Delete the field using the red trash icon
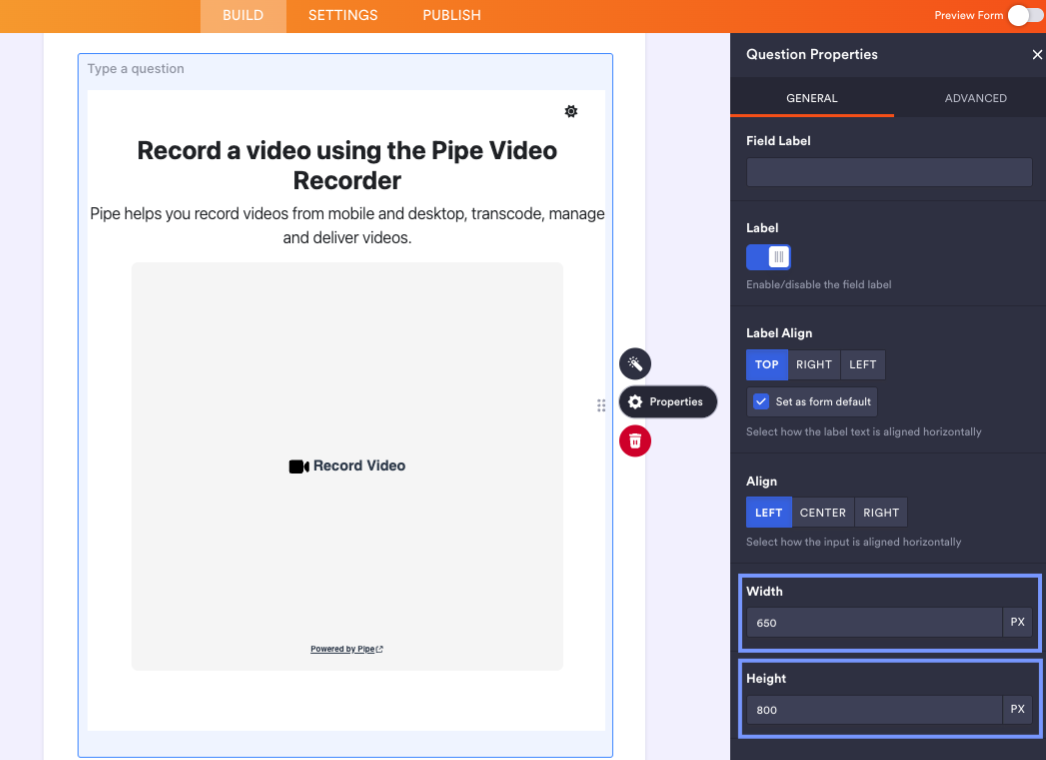 click(635, 441)
